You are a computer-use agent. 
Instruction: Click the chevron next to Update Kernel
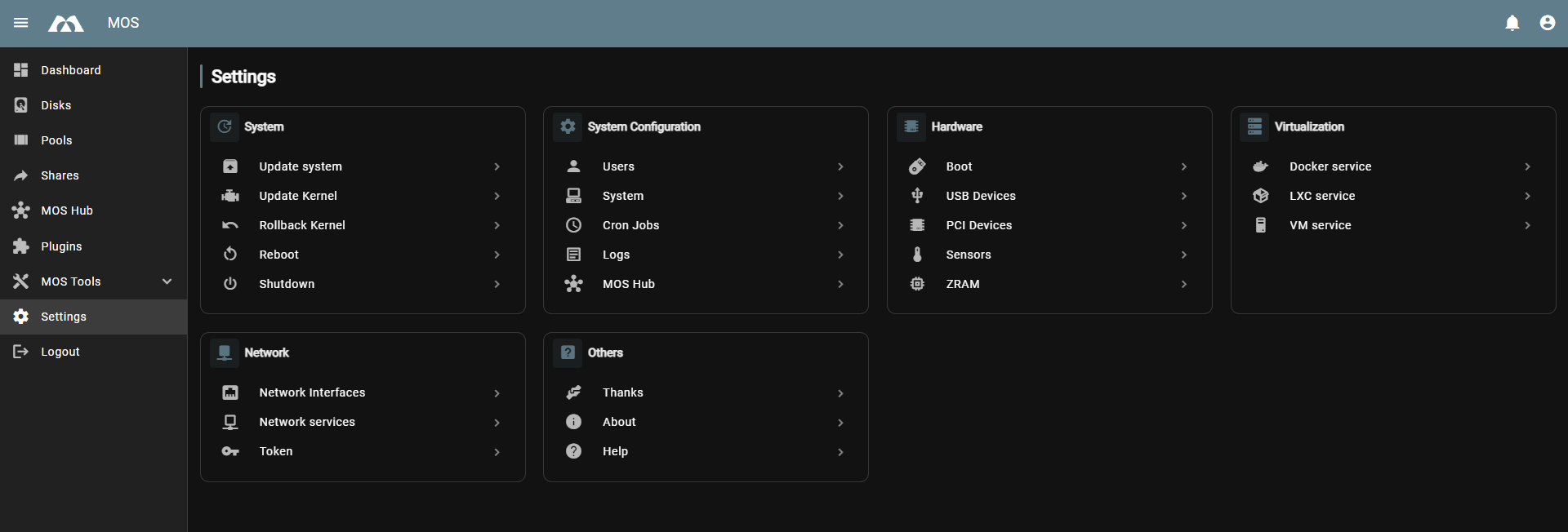[x=497, y=196]
